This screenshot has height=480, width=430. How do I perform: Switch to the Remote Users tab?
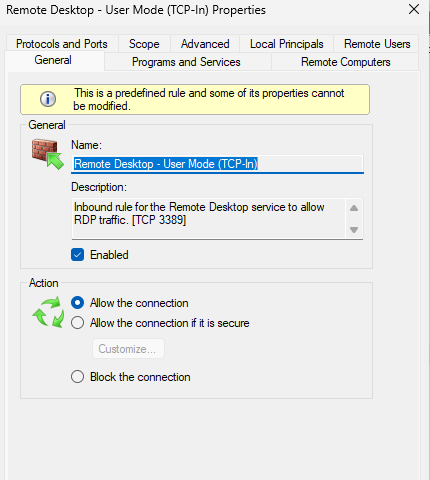click(377, 44)
